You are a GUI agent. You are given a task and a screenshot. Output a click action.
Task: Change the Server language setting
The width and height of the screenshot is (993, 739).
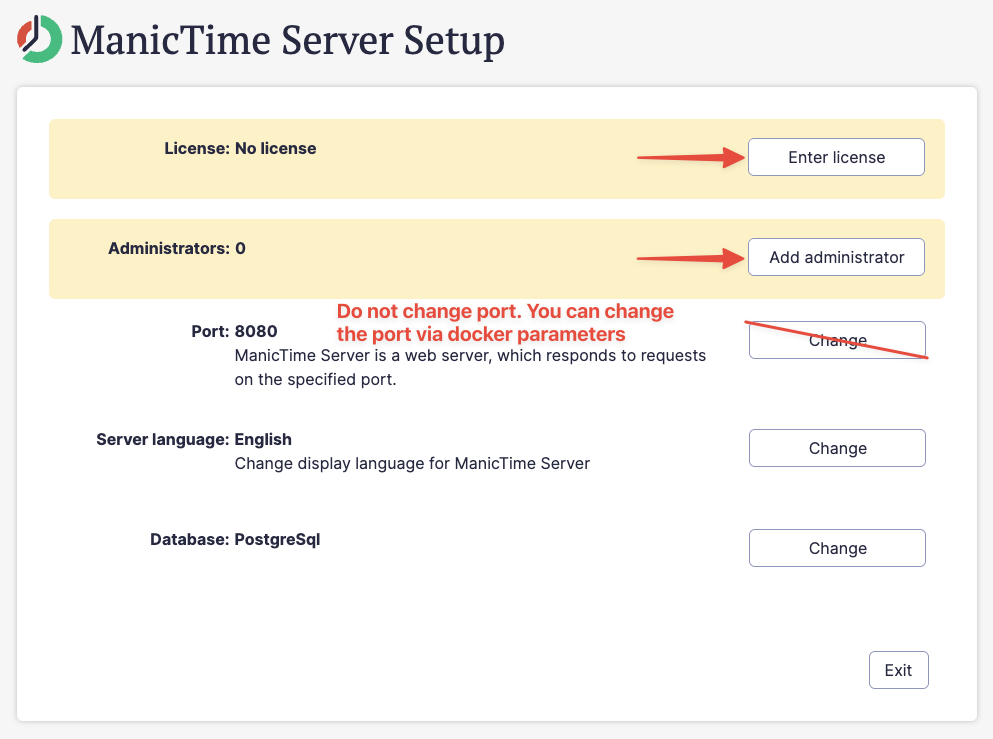(x=837, y=448)
